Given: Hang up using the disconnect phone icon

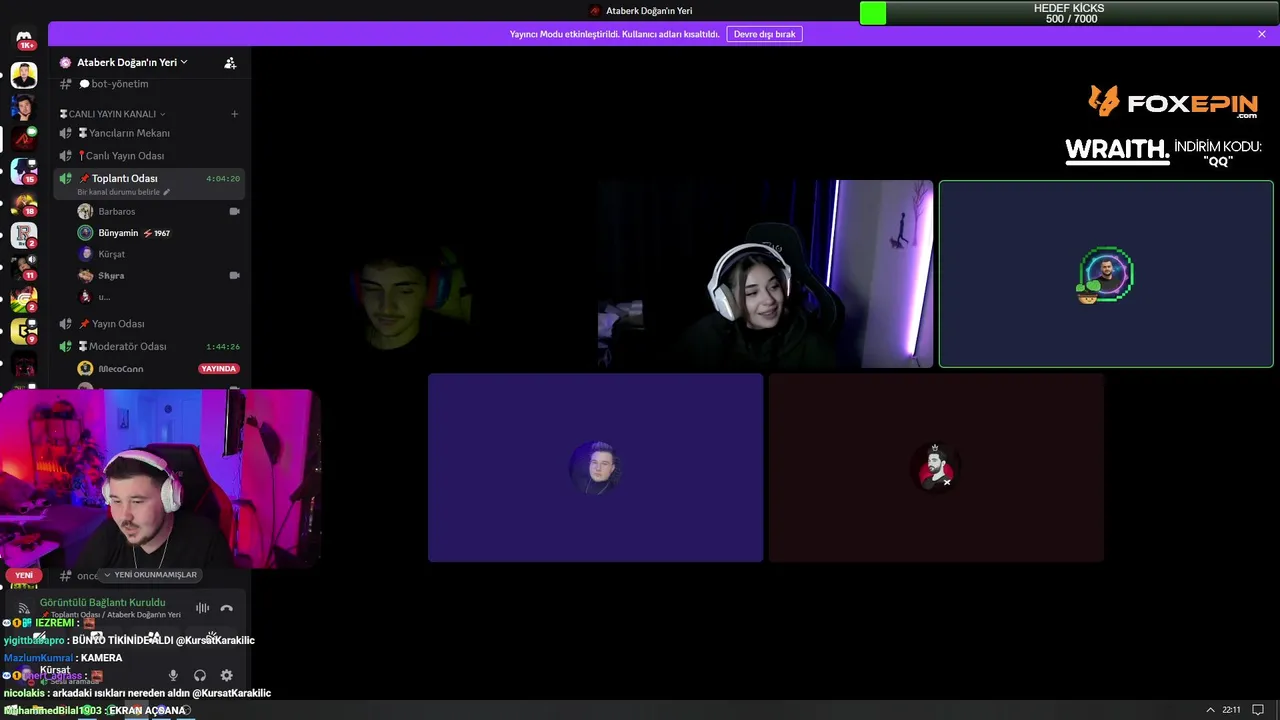Looking at the screenshot, I should (x=227, y=608).
